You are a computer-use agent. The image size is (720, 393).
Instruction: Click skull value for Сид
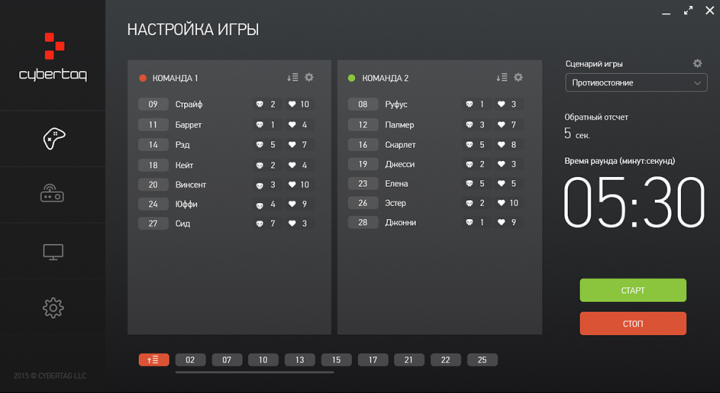pyautogui.click(x=267, y=224)
